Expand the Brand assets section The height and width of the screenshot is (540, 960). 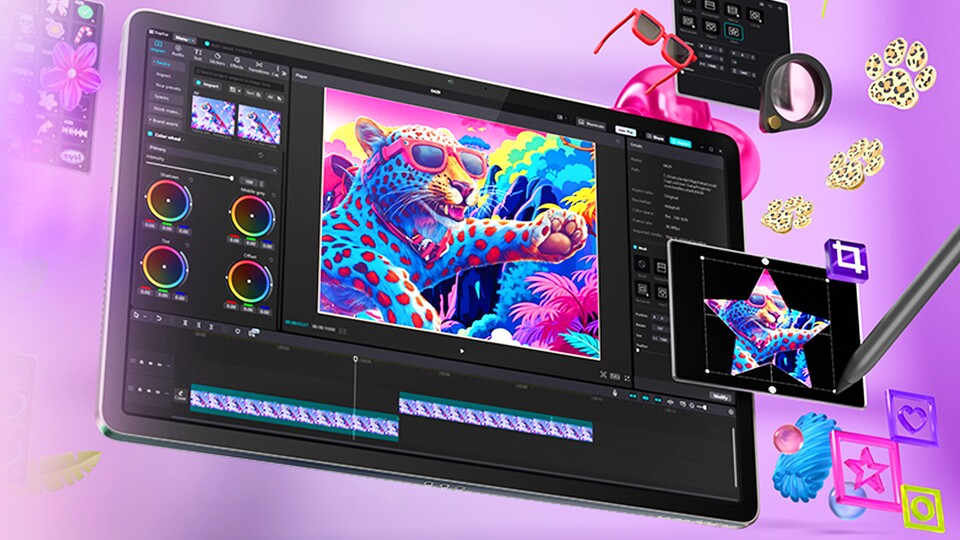pos(163,122)
